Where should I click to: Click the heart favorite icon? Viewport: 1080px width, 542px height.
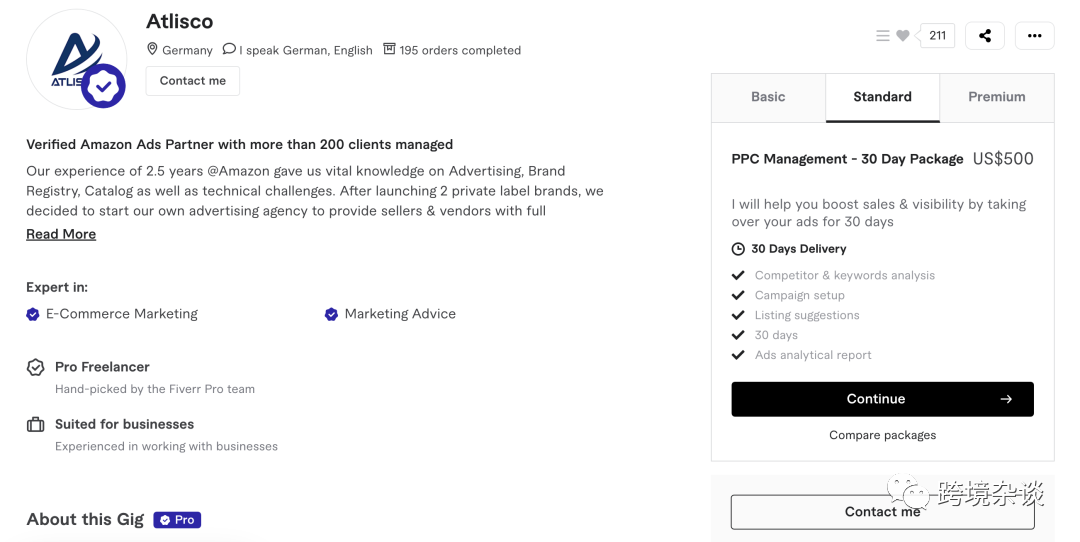903,36
